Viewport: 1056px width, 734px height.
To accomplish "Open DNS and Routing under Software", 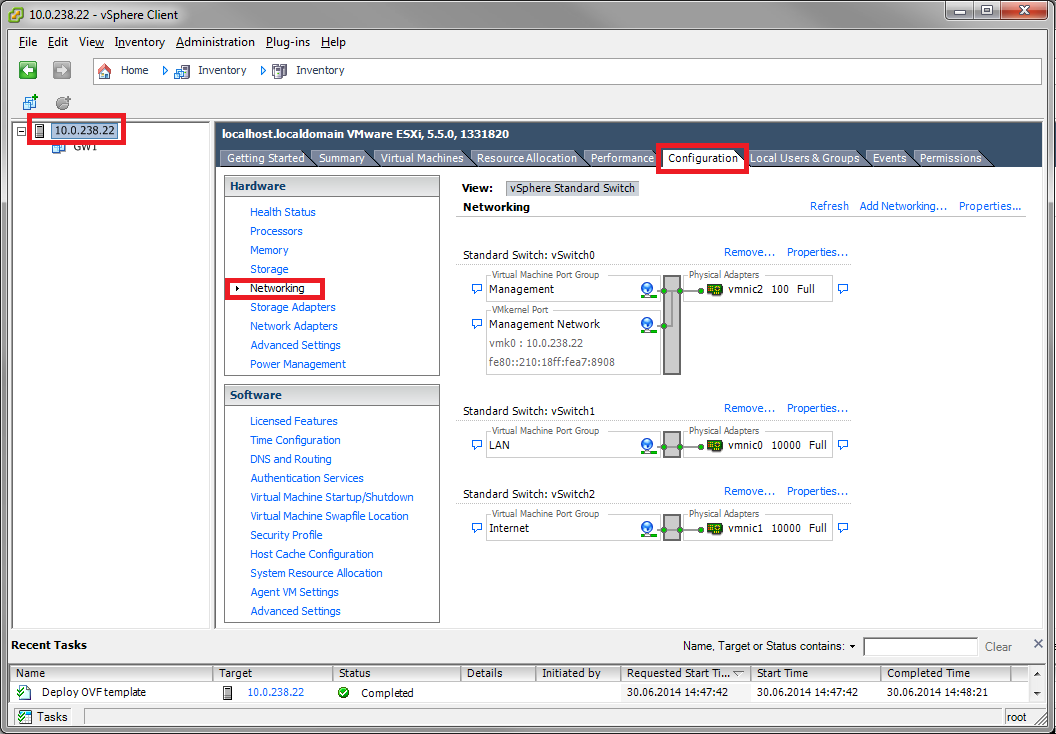I will [290, 459].
